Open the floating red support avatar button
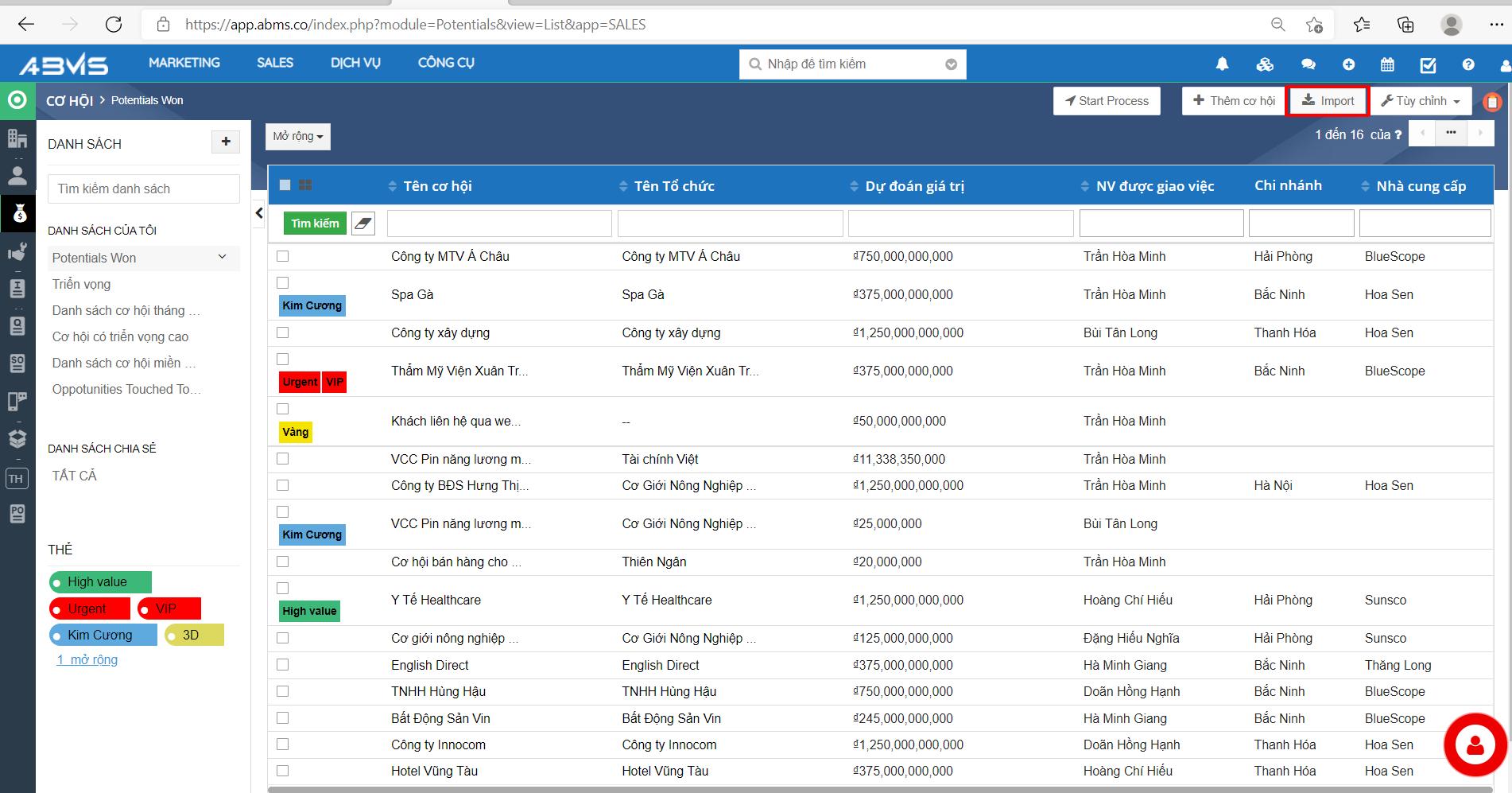 tap(1475, 745)
